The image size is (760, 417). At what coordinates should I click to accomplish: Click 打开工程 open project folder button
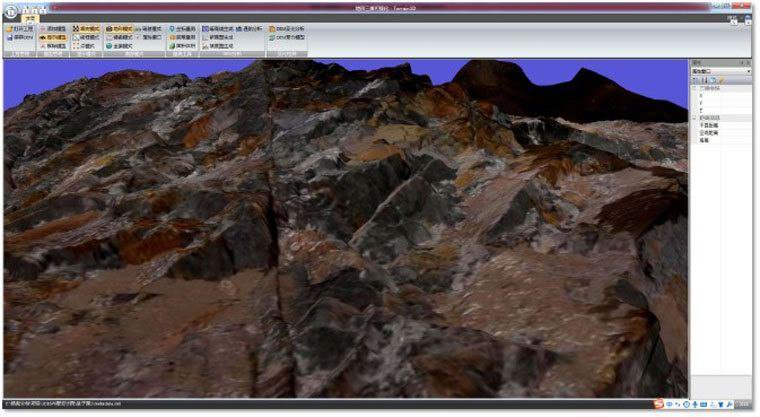pos(19,29)
